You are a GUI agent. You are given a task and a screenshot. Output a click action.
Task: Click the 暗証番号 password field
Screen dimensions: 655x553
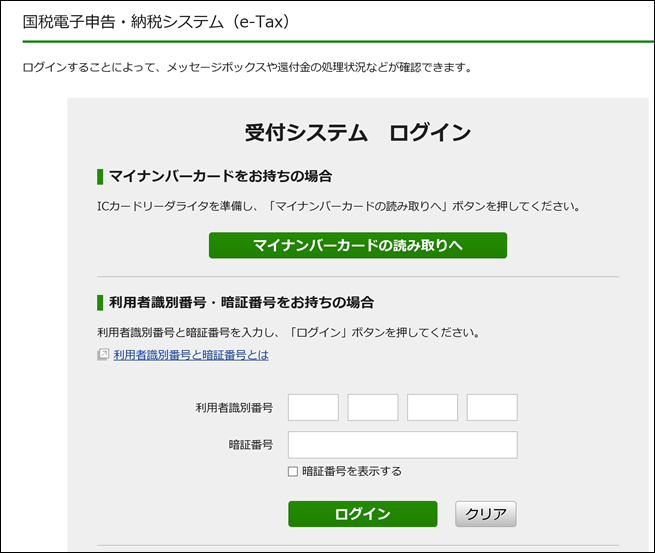click(403, 445)
